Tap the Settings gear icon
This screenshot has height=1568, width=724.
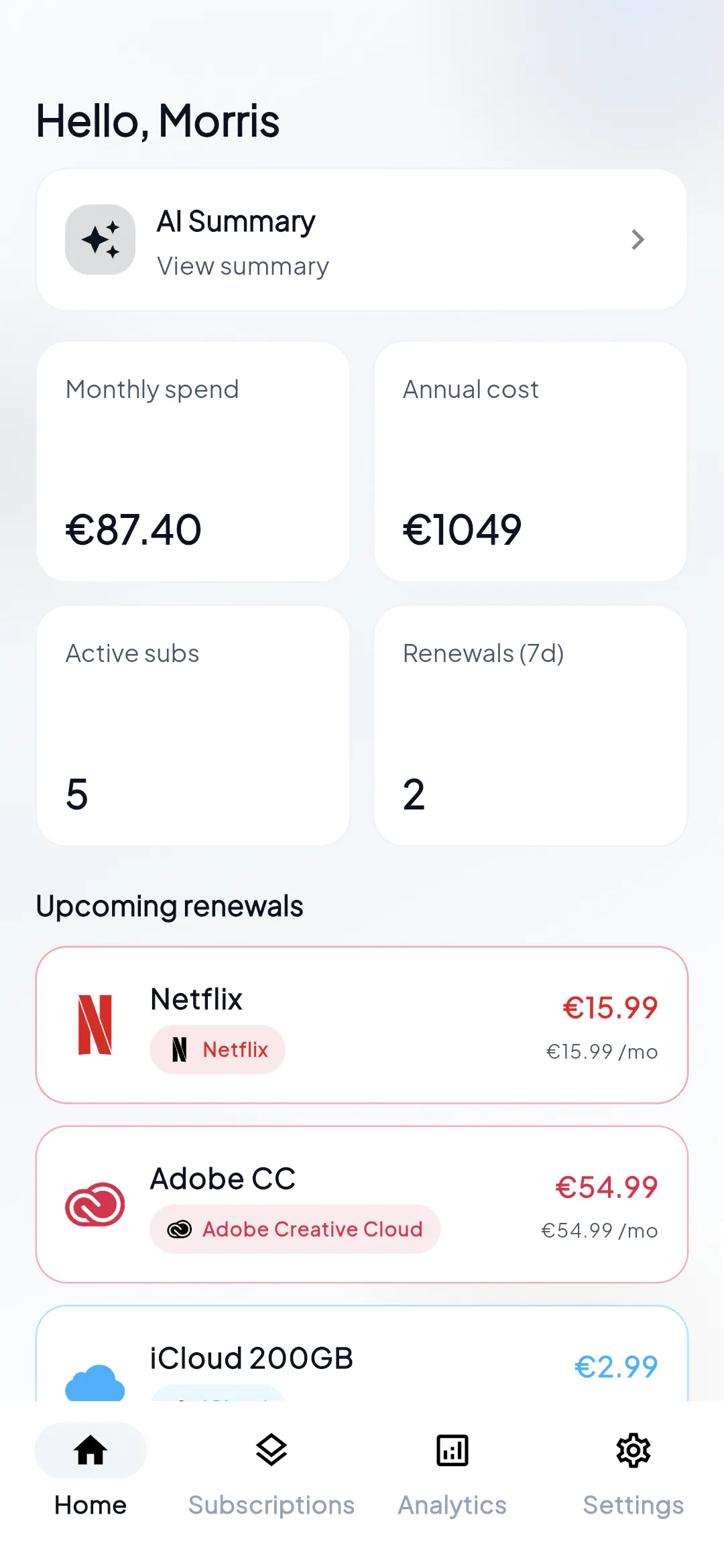[633, 1451]
